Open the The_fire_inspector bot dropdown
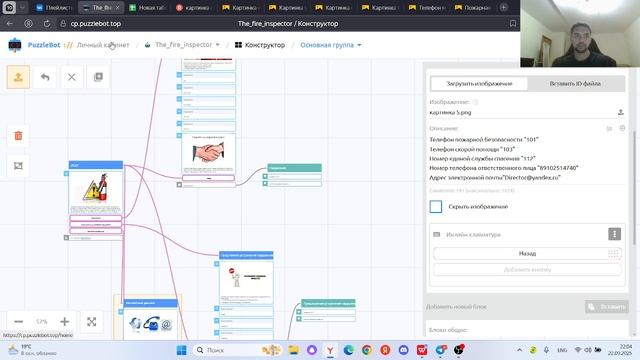Viewport: 640px width, 360px height. coord(182,45)
